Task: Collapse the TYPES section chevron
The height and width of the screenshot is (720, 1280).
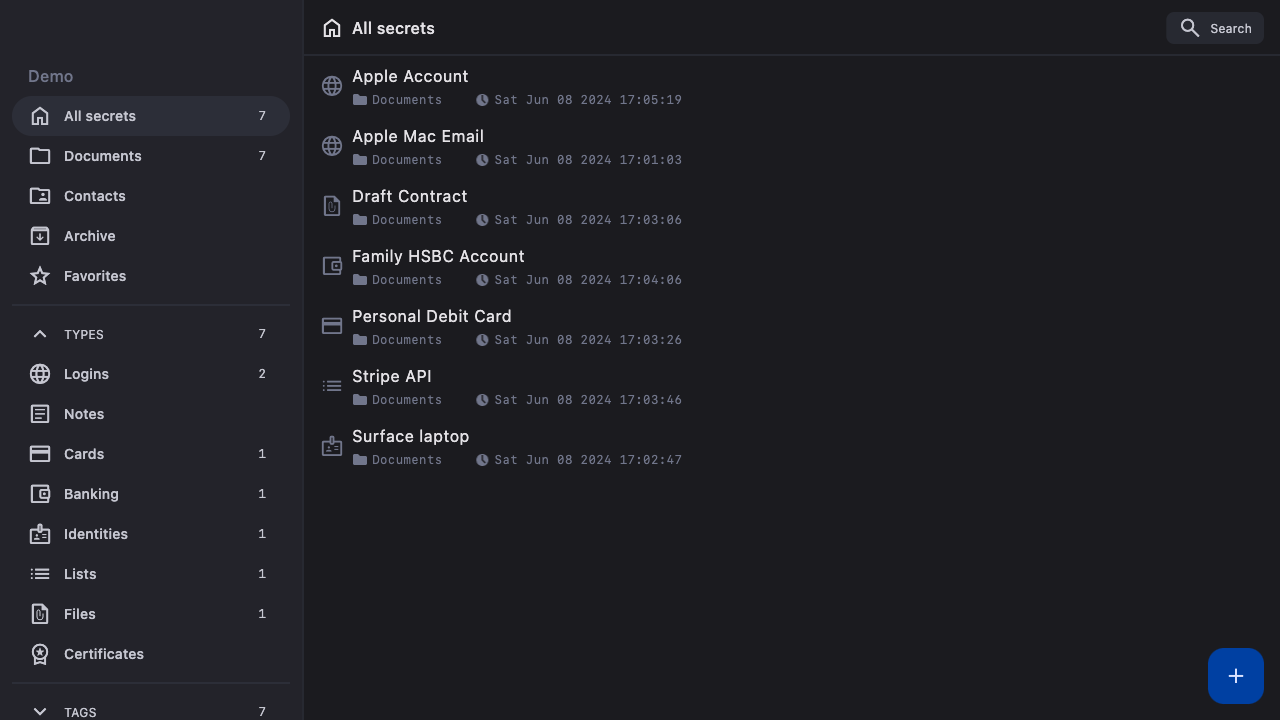Action: (40, 334)
